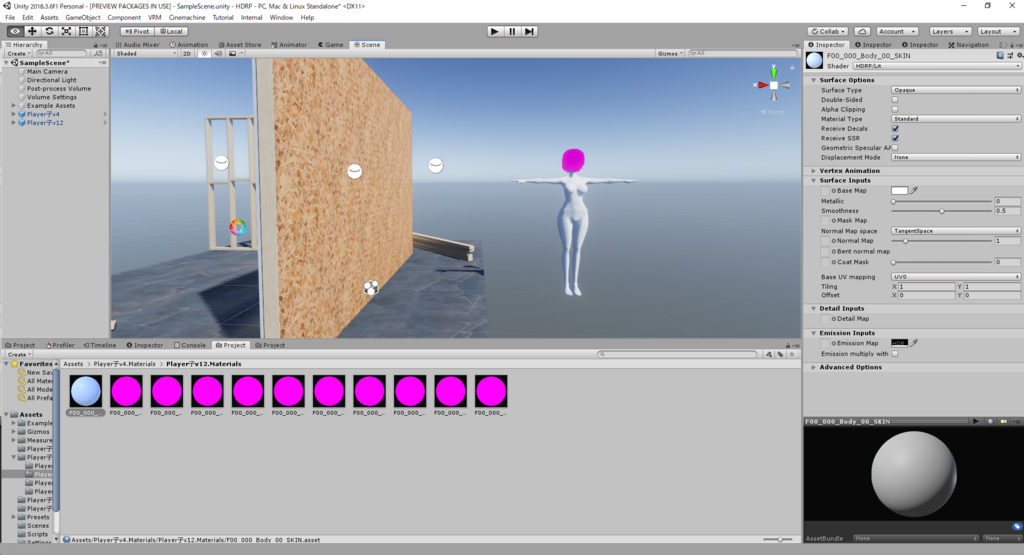Open the Gizmos dropdown
The height and width of the screenshot is (555, 1024).
(x=670, y=54)
